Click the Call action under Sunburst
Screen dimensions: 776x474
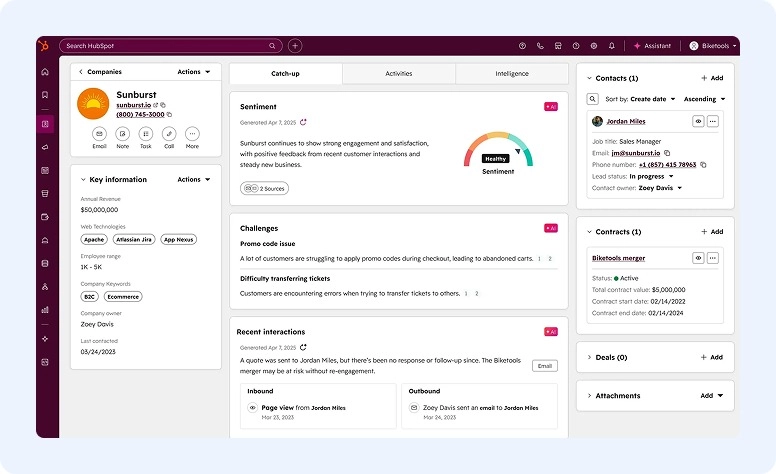(x=169, y=138)
